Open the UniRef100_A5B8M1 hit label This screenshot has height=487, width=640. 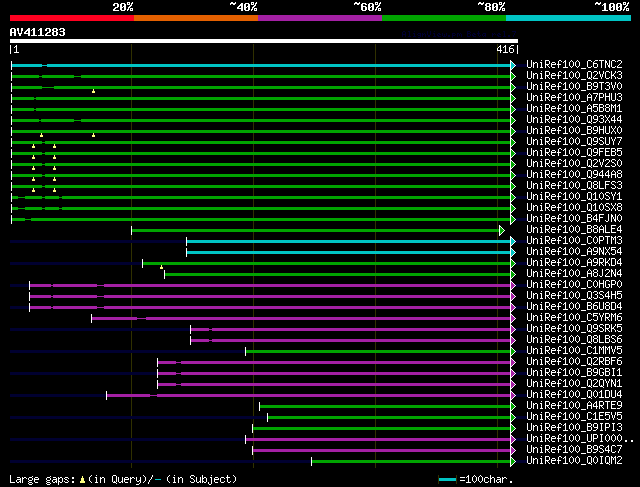pos(574,109)
